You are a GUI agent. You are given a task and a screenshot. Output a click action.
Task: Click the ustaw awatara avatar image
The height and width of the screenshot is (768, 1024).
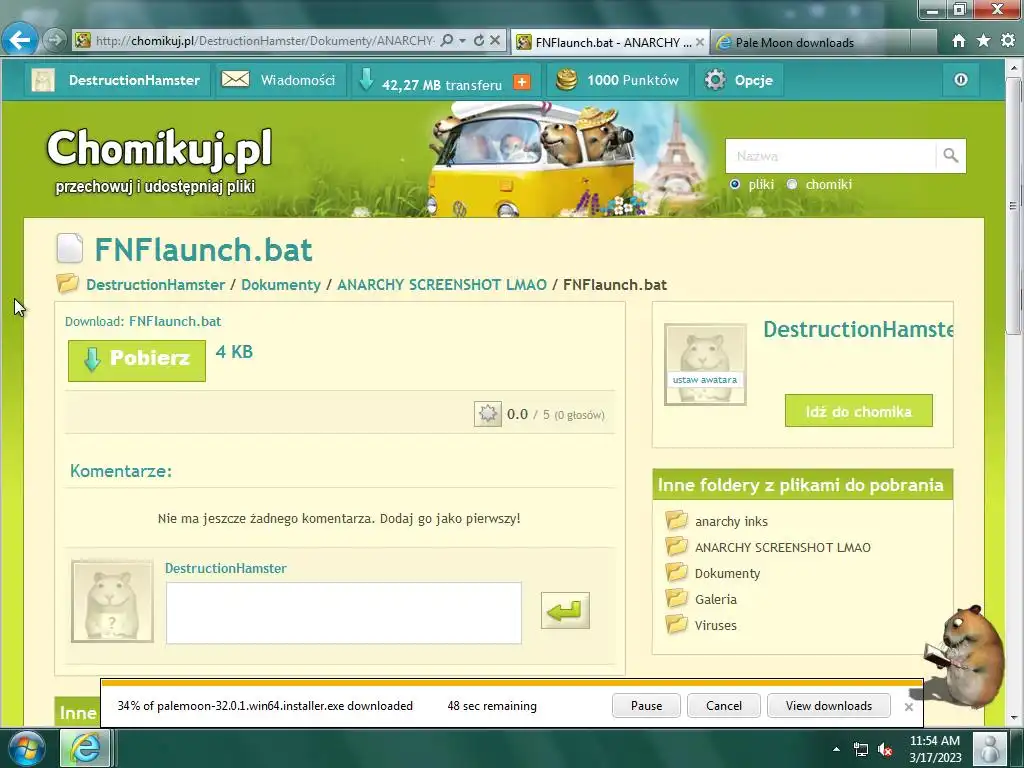point(705,364)
